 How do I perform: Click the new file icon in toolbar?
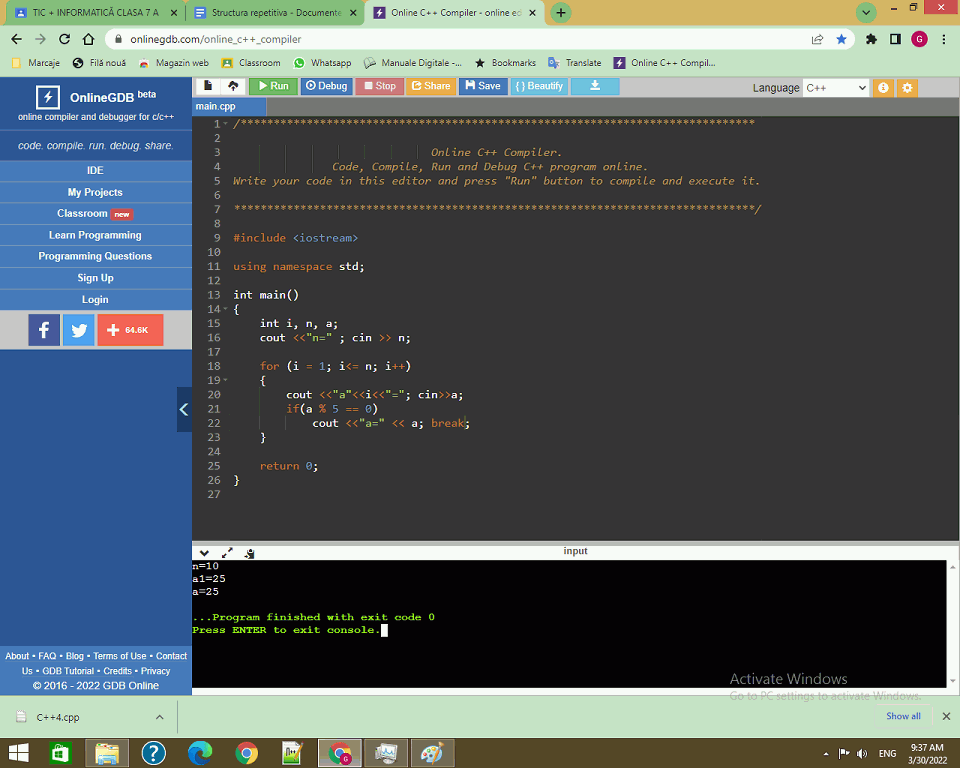(208, 86)
